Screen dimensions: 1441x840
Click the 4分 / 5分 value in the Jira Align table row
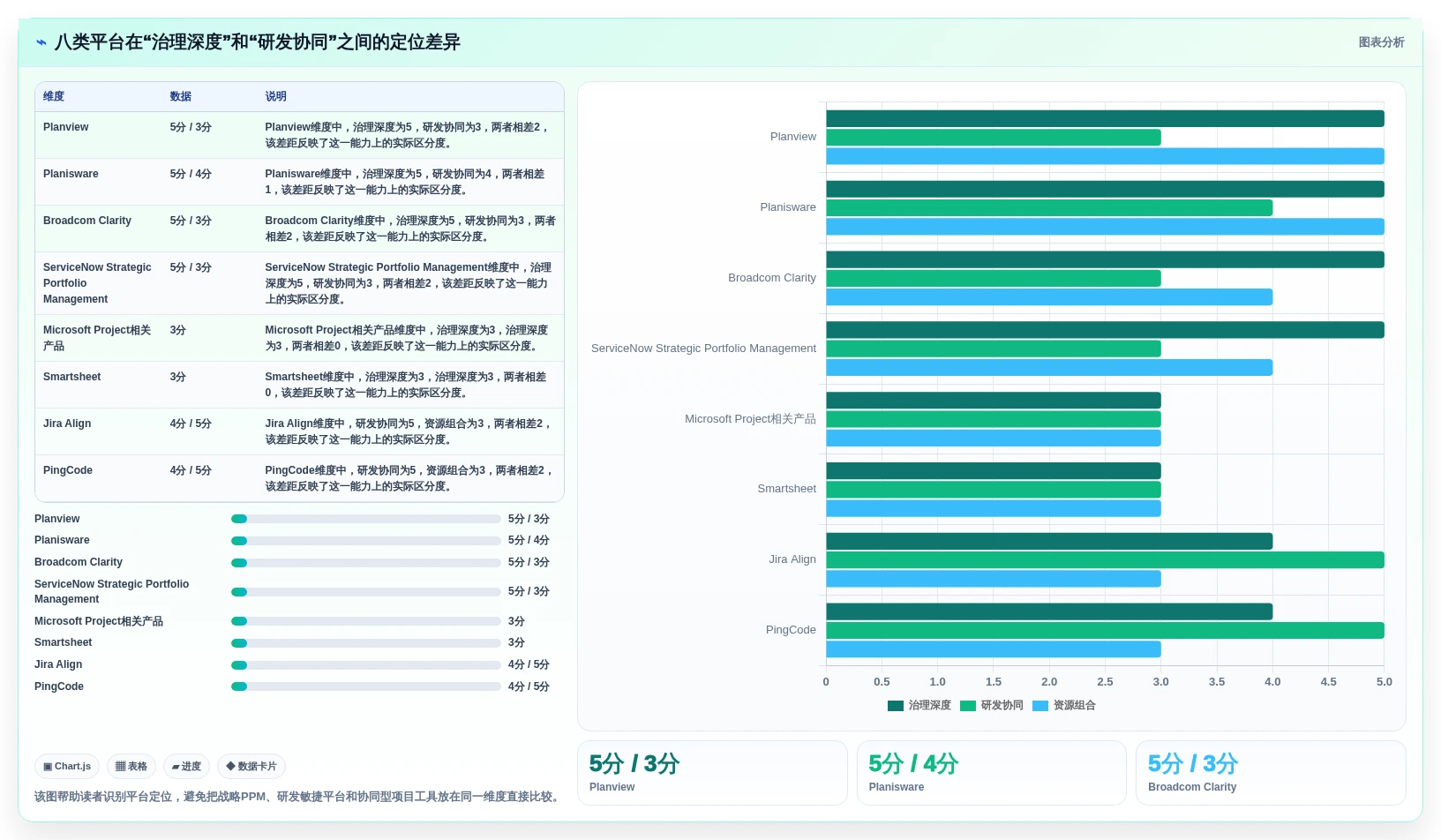point(191,424)
